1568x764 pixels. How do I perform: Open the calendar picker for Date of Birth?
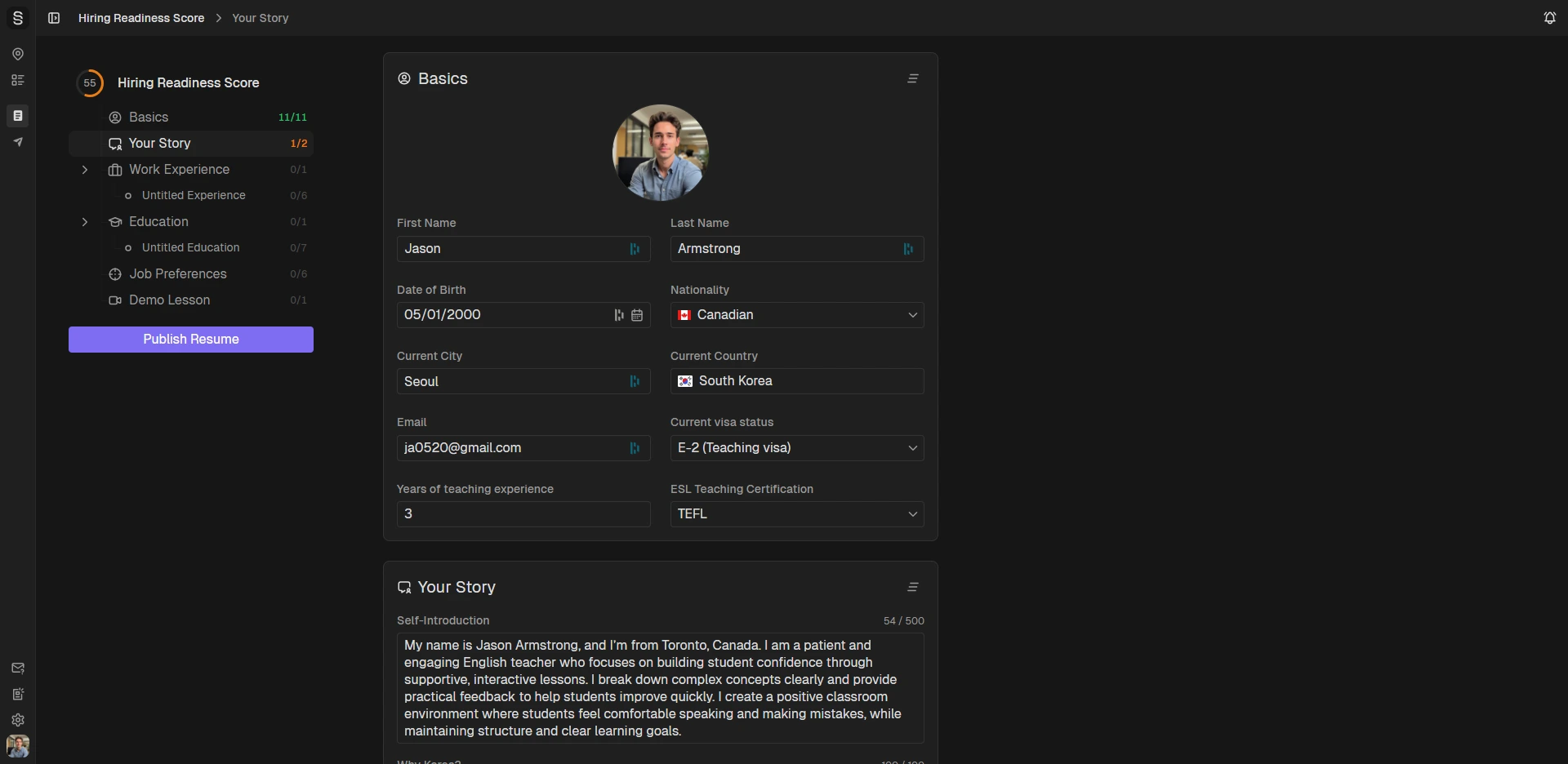coord(637,315)
